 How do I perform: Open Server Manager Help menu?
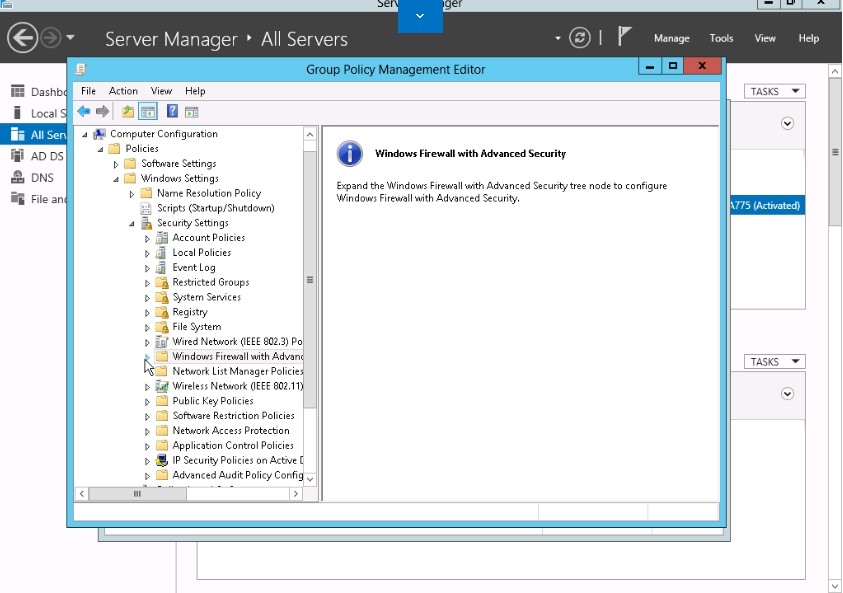(x=809, y=38)
